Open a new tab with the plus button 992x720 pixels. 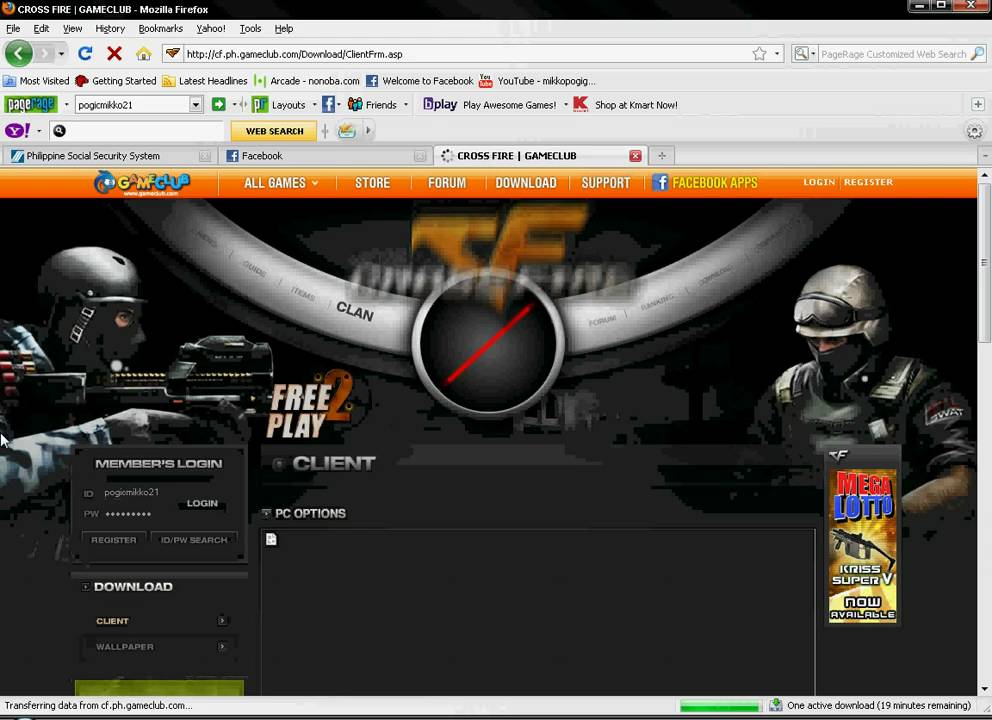tap(661, 156)
